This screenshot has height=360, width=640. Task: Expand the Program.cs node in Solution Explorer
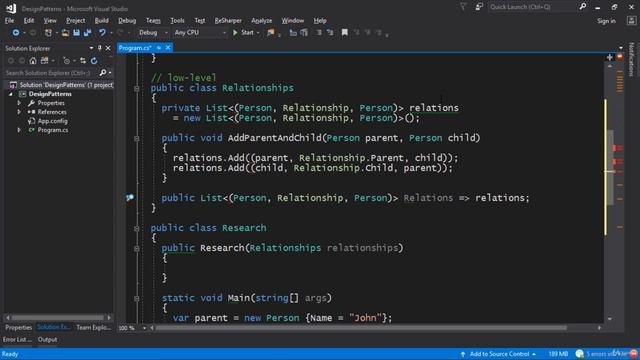pos(19,130)
